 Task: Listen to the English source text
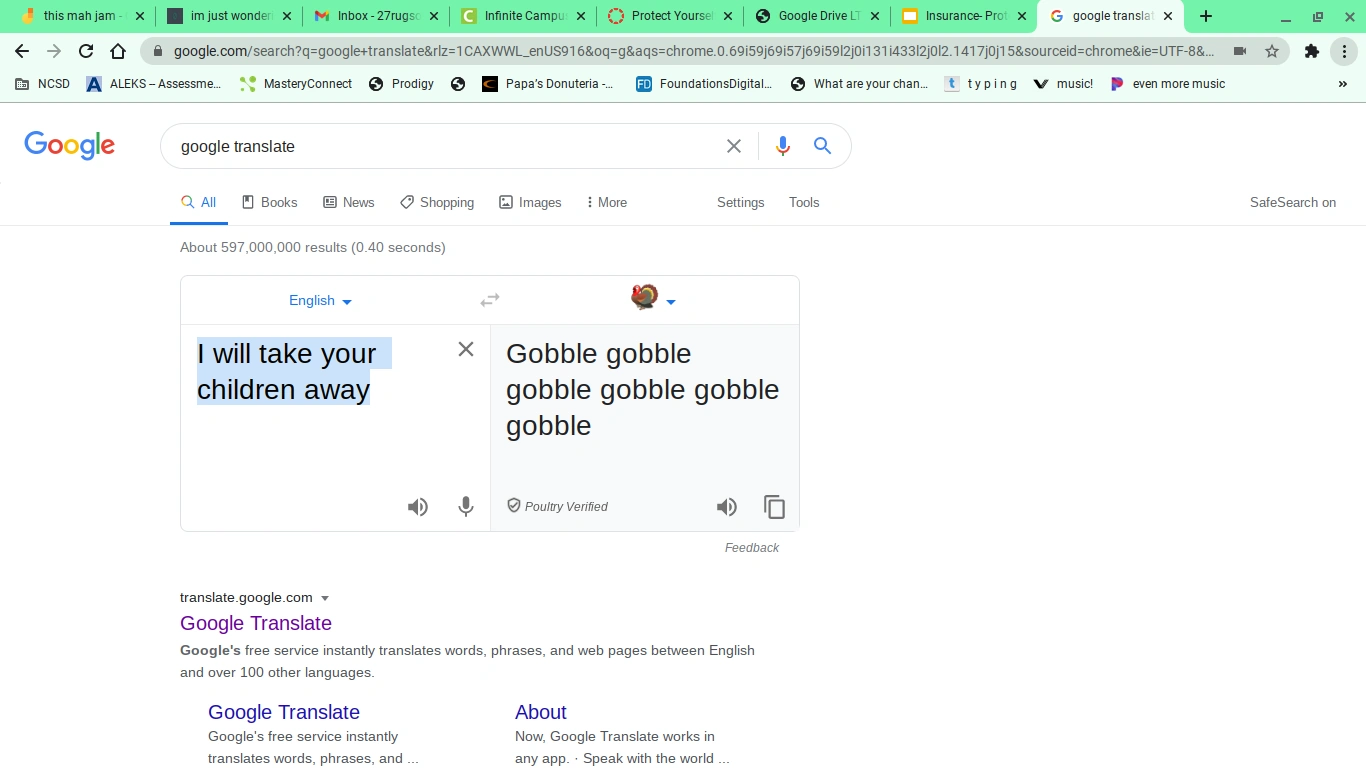coord(418,507)
